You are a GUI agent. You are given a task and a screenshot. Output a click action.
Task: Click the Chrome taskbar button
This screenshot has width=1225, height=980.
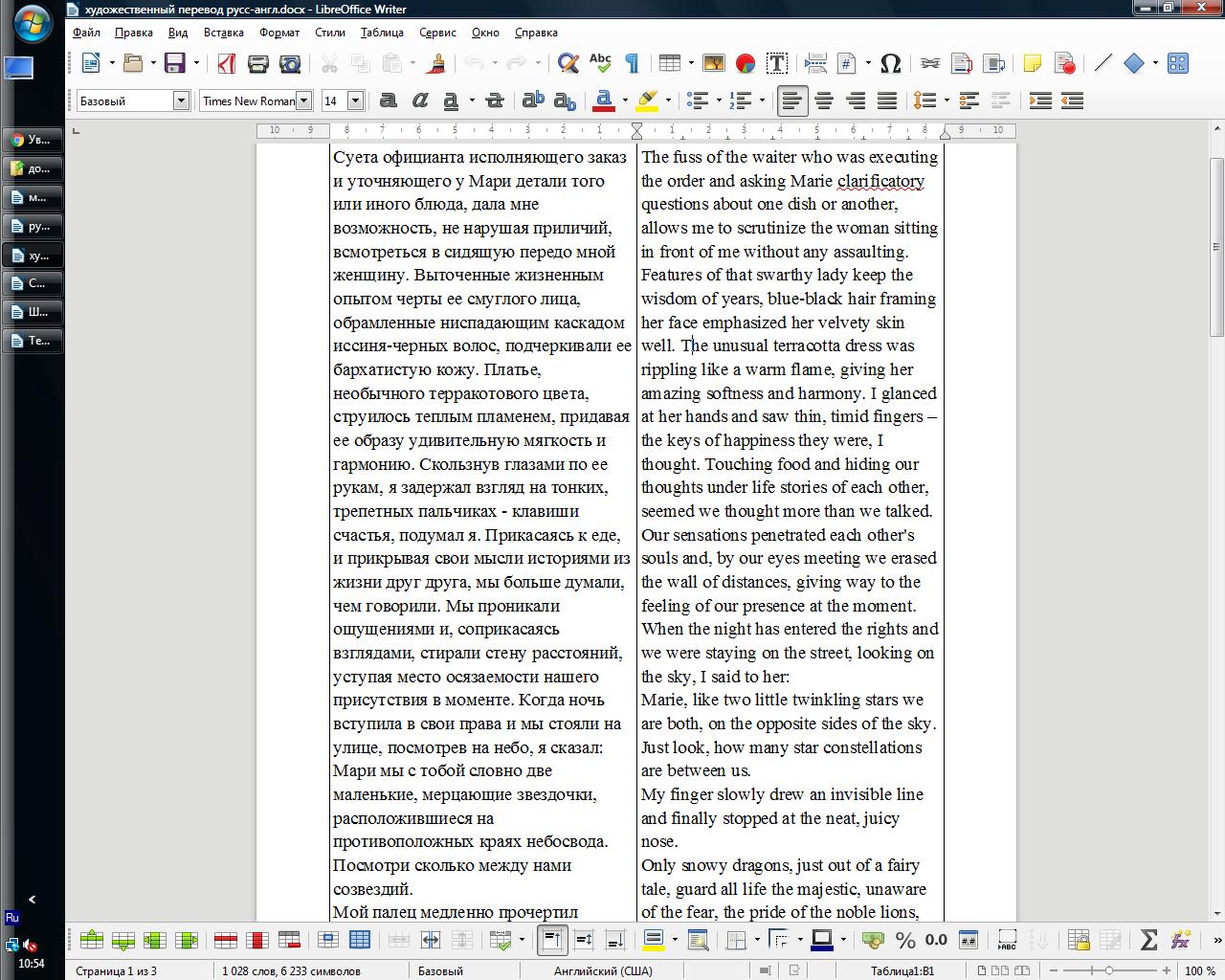32,140
